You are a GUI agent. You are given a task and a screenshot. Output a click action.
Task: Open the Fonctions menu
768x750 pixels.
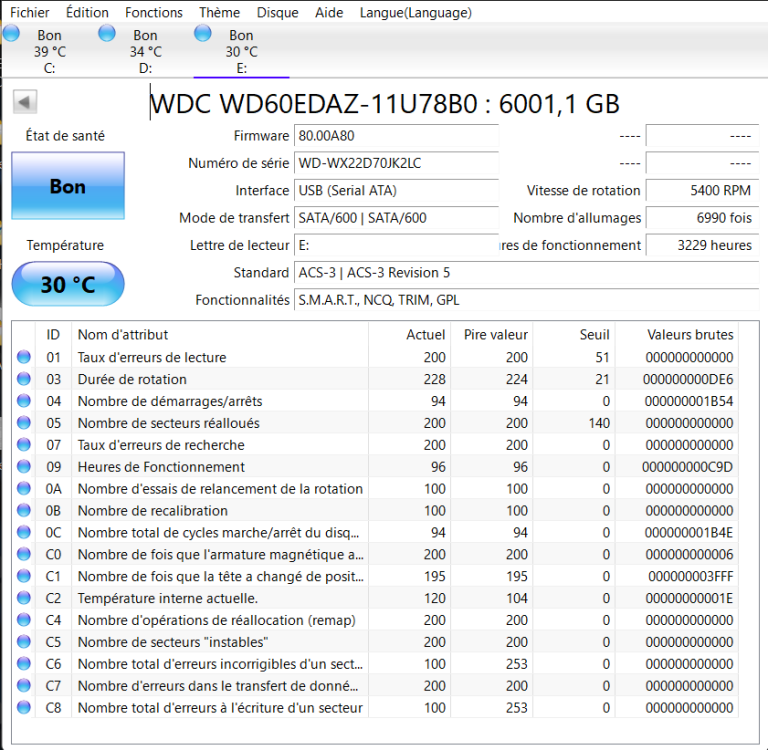(x=154, y=12)
